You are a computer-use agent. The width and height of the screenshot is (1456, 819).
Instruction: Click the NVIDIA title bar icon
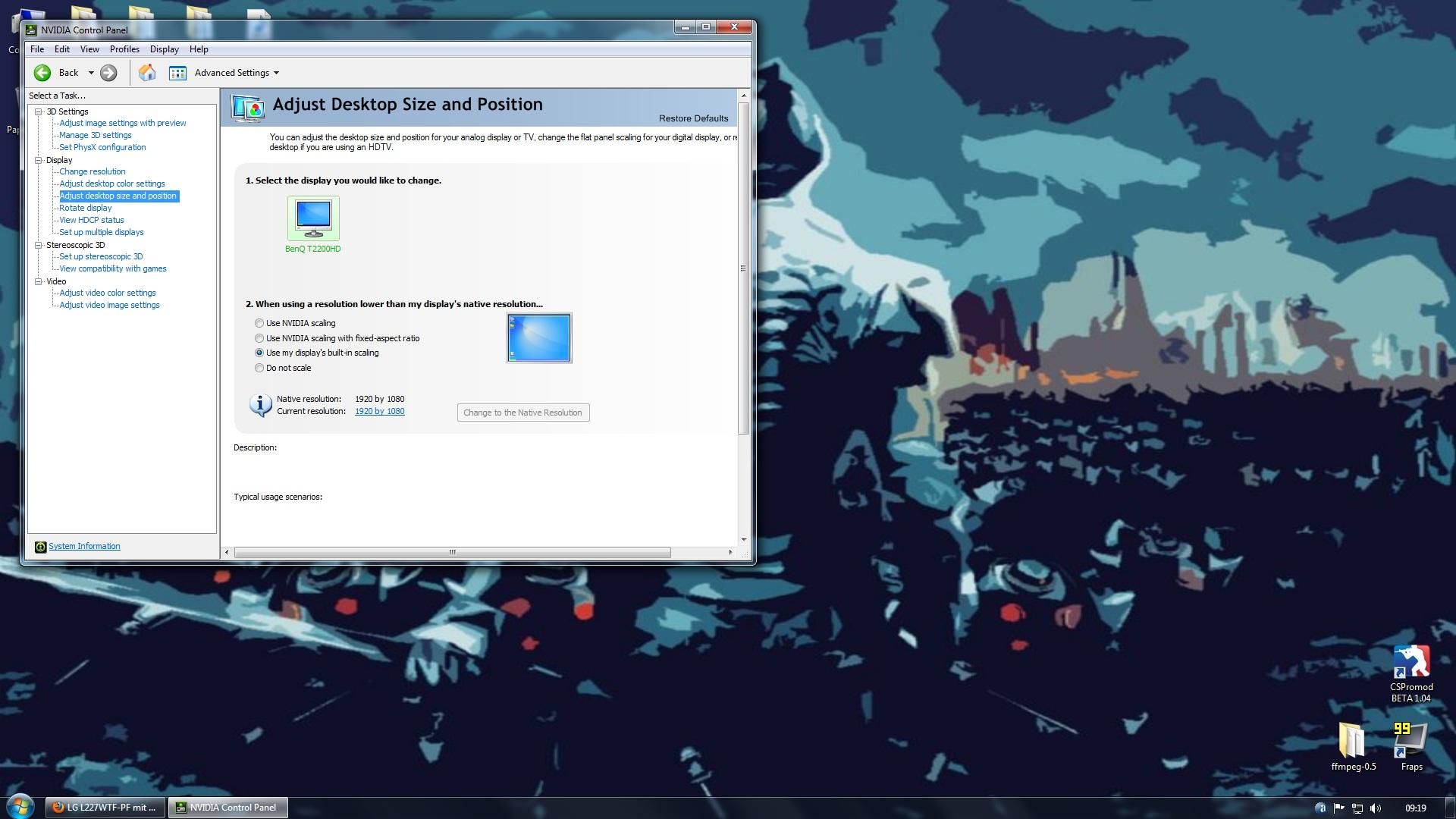pos(31,30)
